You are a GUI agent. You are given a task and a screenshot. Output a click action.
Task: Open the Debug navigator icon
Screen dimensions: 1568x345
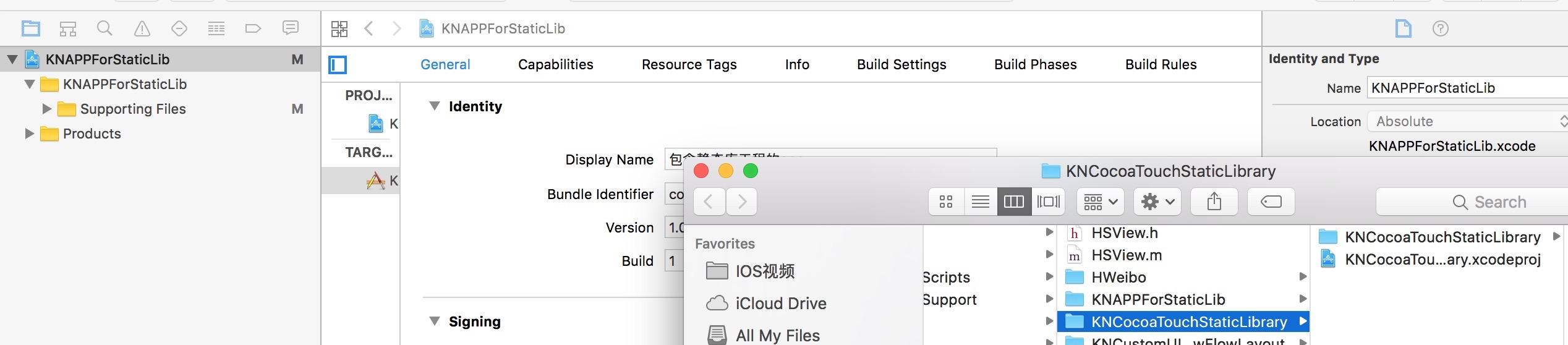click(x=216, y=28)
